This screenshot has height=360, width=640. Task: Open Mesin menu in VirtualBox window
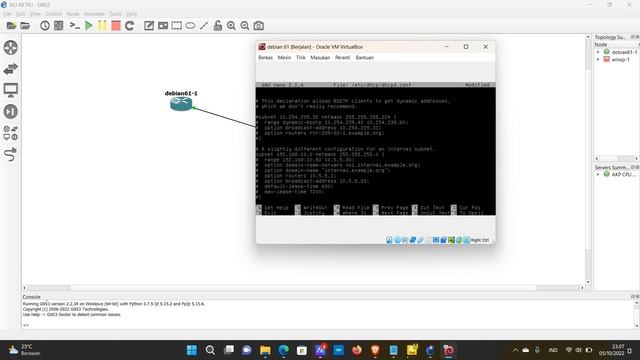tap(284, 58)
